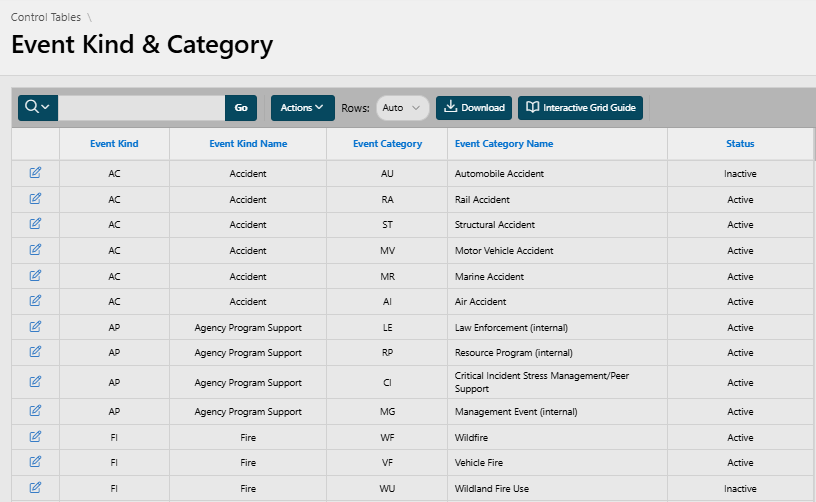Click Event Kind Name column header

pos(248,144)
